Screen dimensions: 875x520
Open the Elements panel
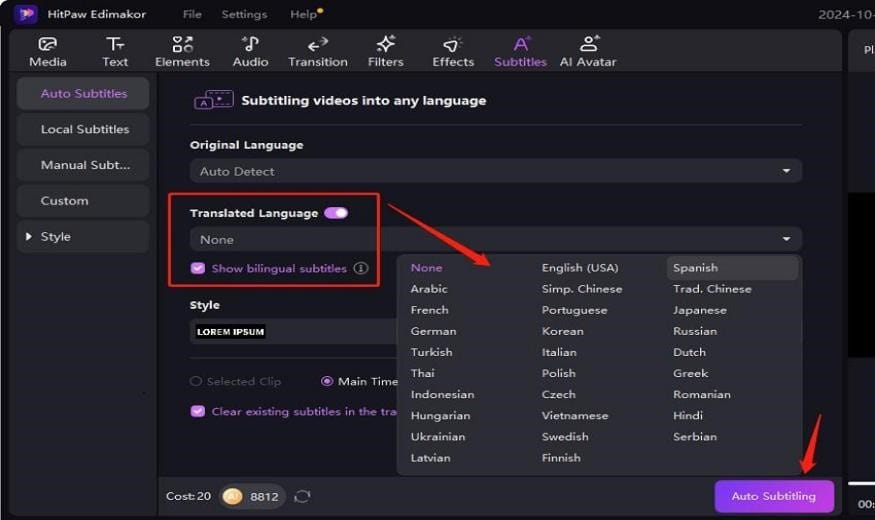(x=182, y=52)
